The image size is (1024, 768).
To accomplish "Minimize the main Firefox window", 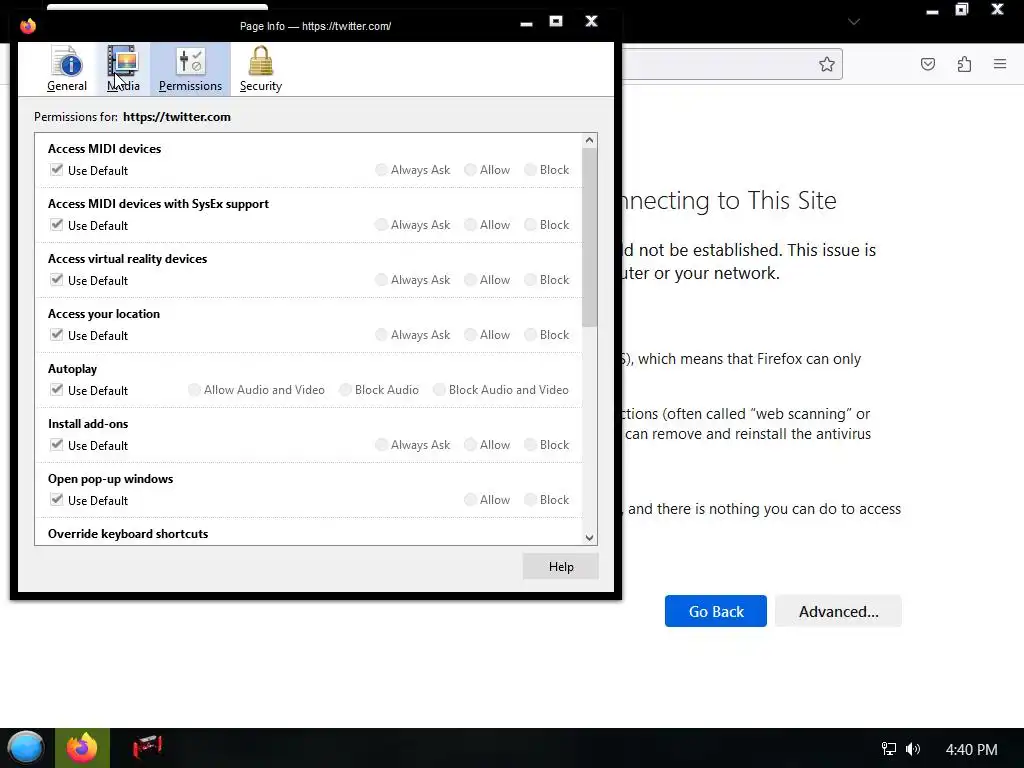I will pos(932,10).
